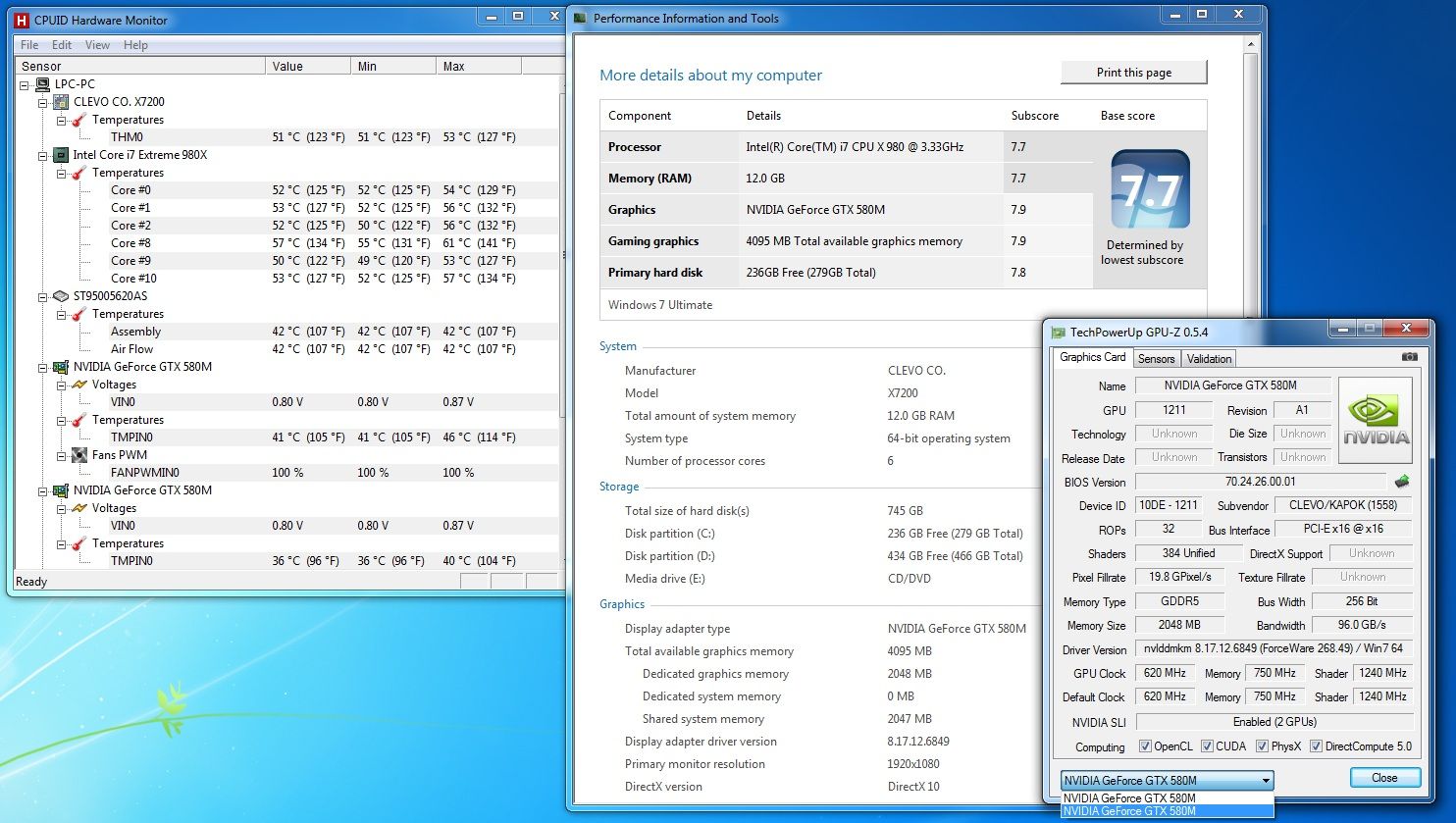1456x823 pixels.
Task: Click the Primary hard disk row
Action: [847, 273]
